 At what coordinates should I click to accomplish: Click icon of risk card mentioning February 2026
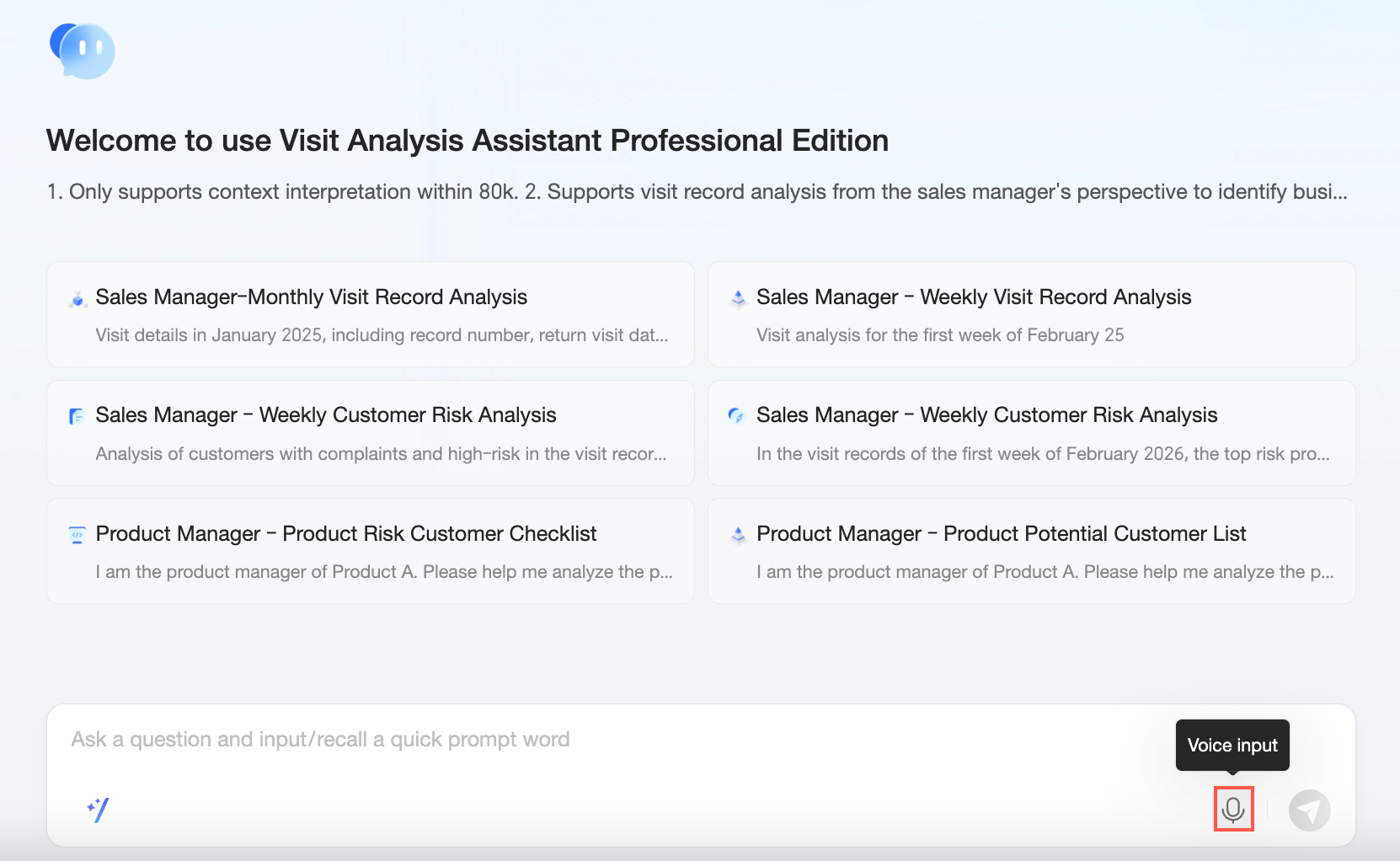pyautogui.click(x=736, y=415)
